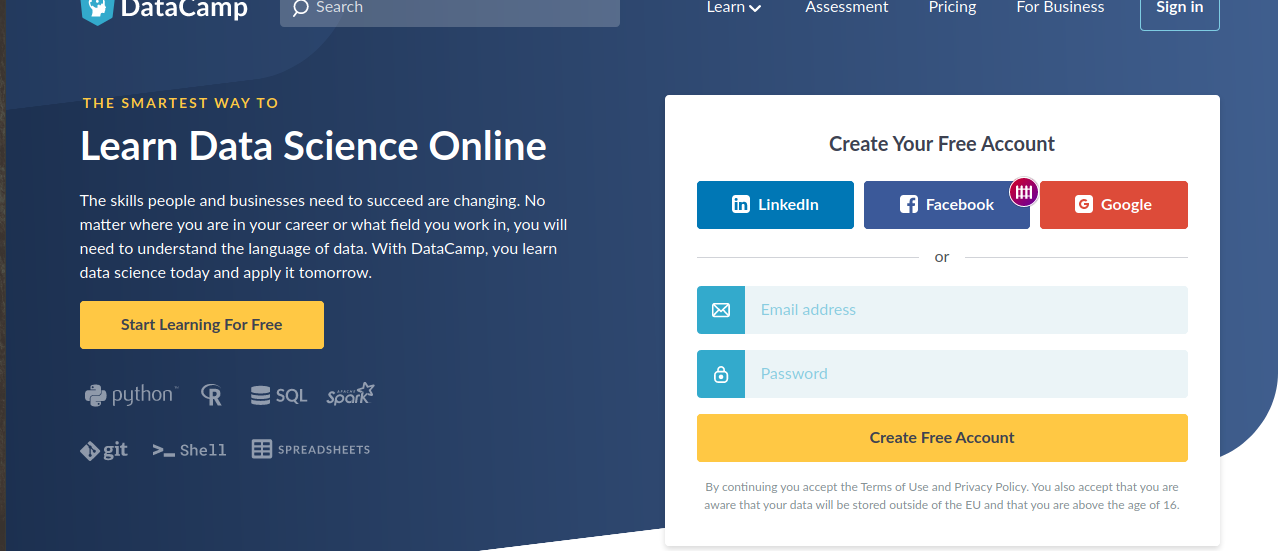Viewport: 1279px width, 551px height.
Task: Click the Create Your Free Account heading
Action: (942, 144)
